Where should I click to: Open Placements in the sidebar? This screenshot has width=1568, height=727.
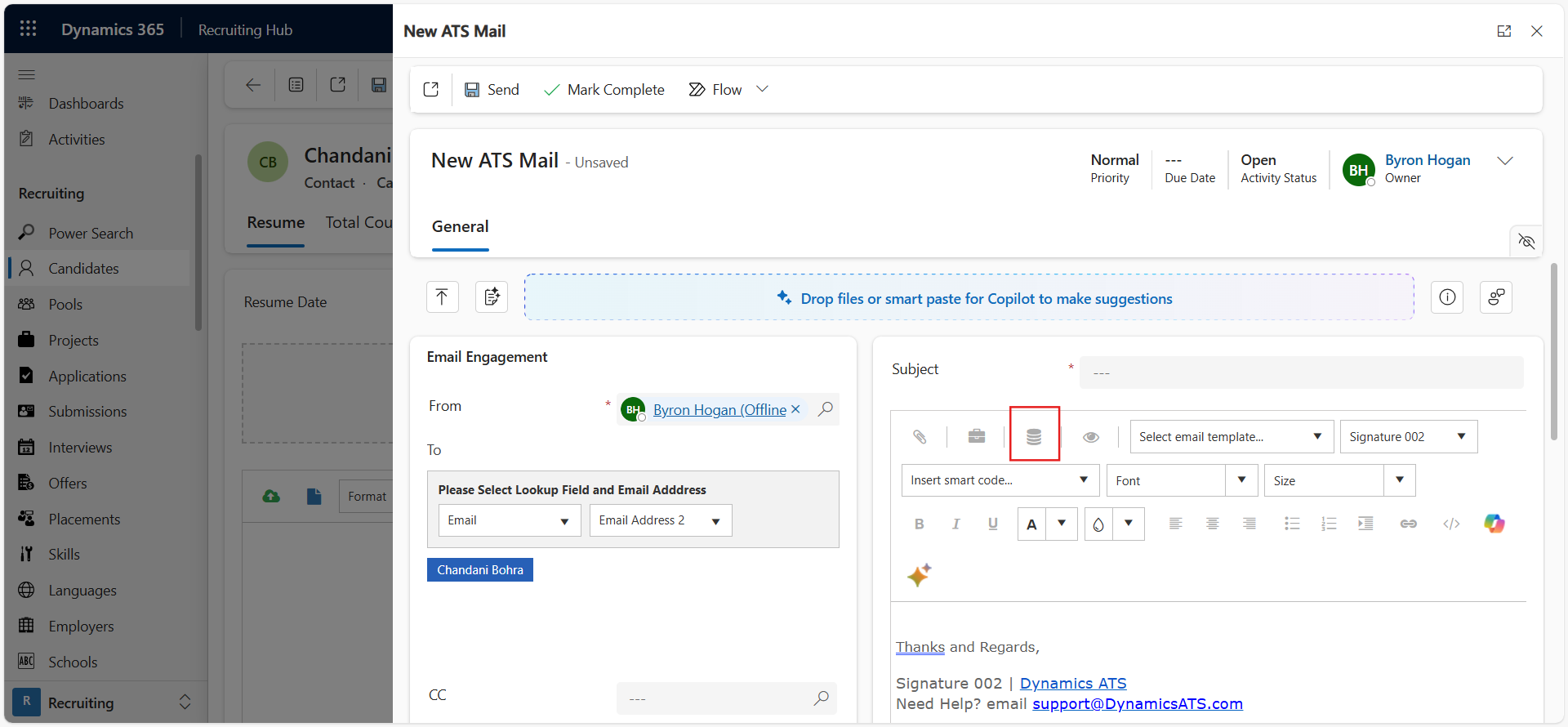84,520
